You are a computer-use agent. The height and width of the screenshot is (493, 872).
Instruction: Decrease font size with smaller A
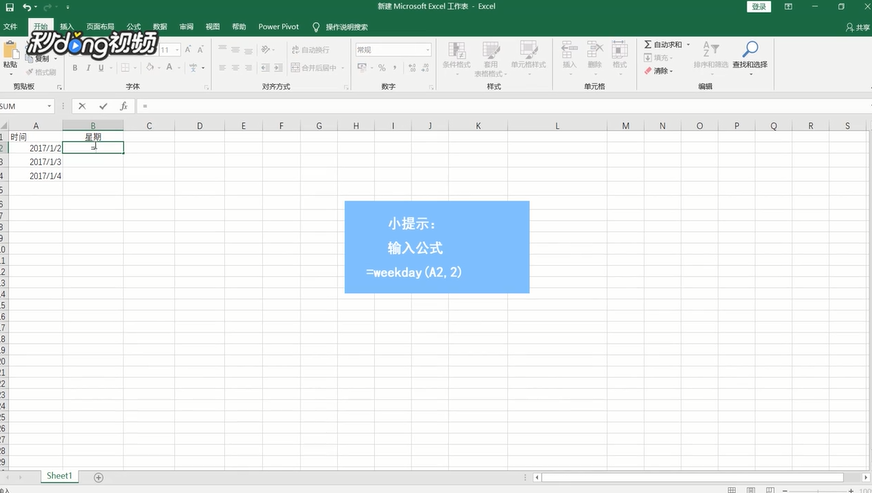pos(200,50)
